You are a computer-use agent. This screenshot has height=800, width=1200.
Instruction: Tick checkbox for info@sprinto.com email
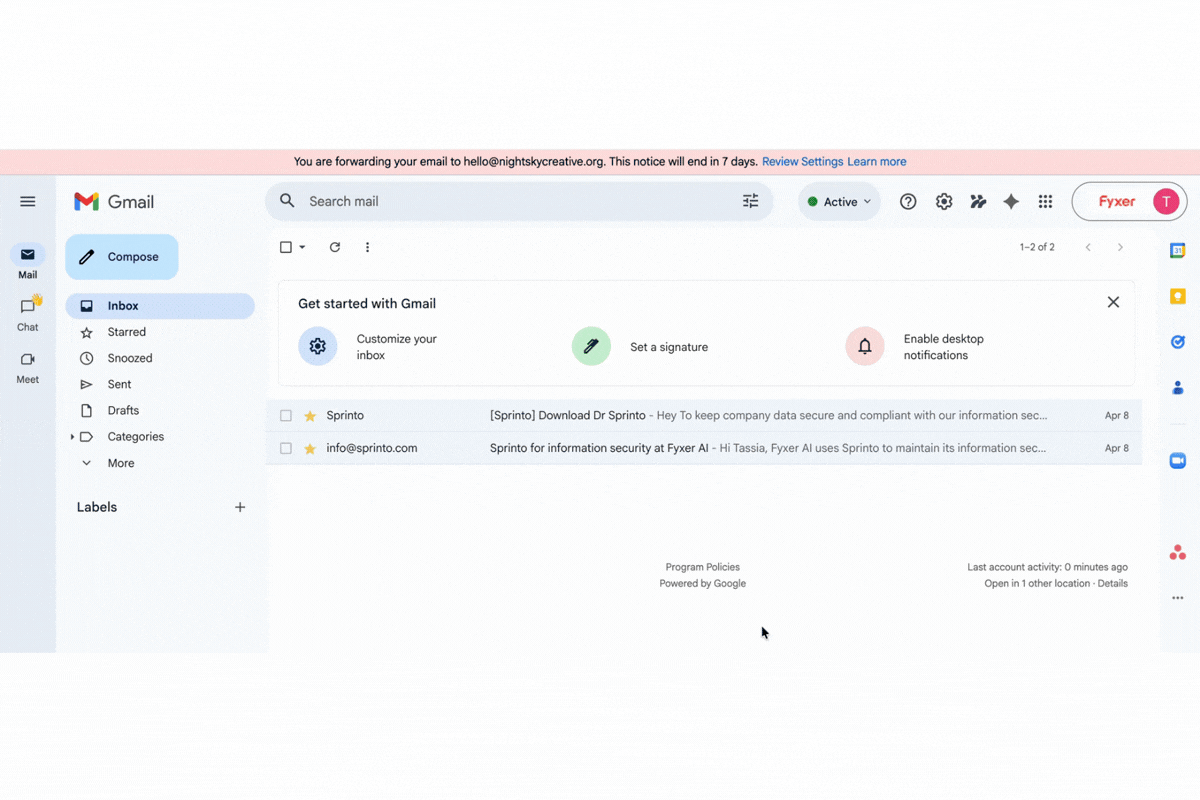pyautogui.click(x=286, y=448)
